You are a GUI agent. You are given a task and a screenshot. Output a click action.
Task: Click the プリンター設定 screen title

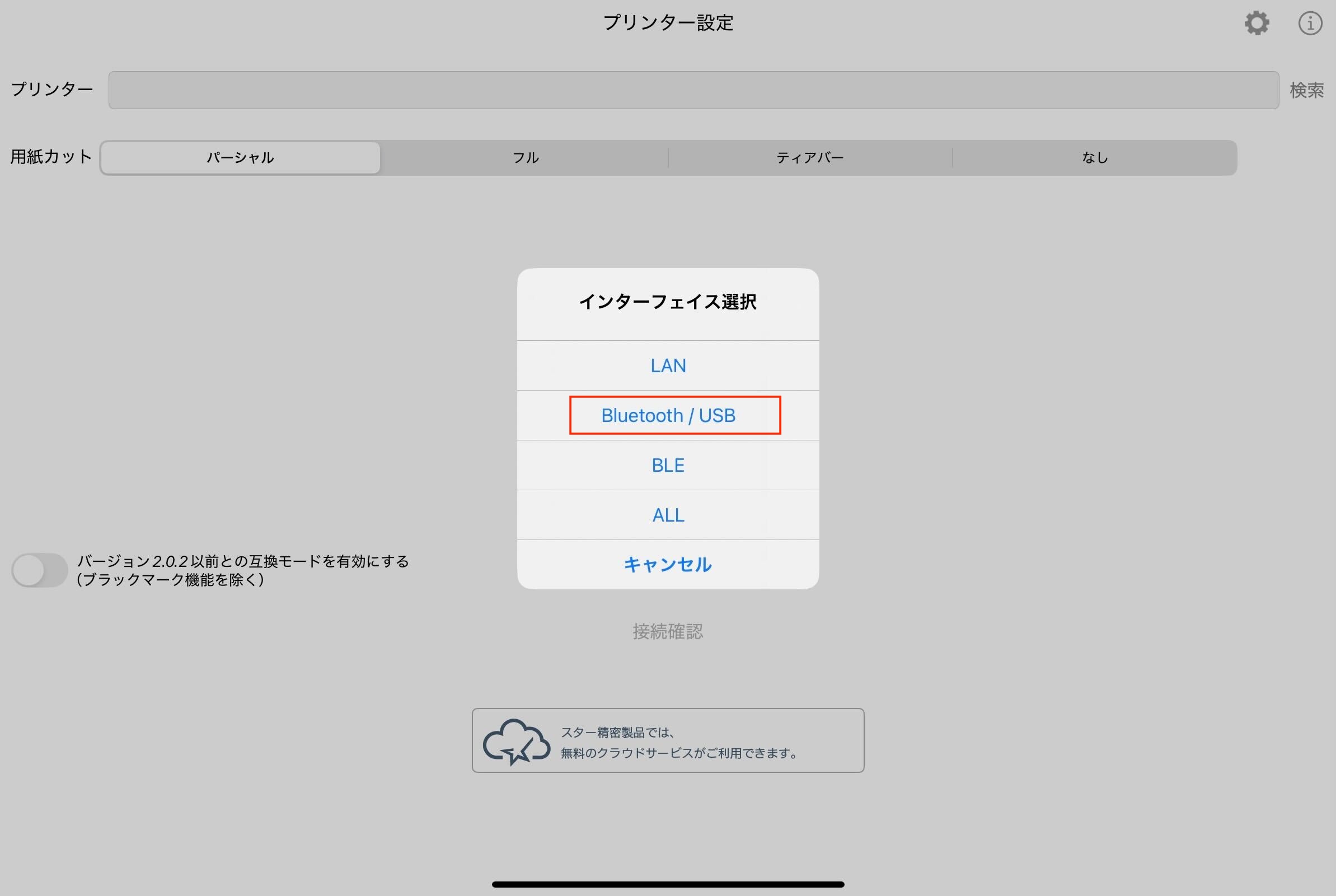coord(668,23)
